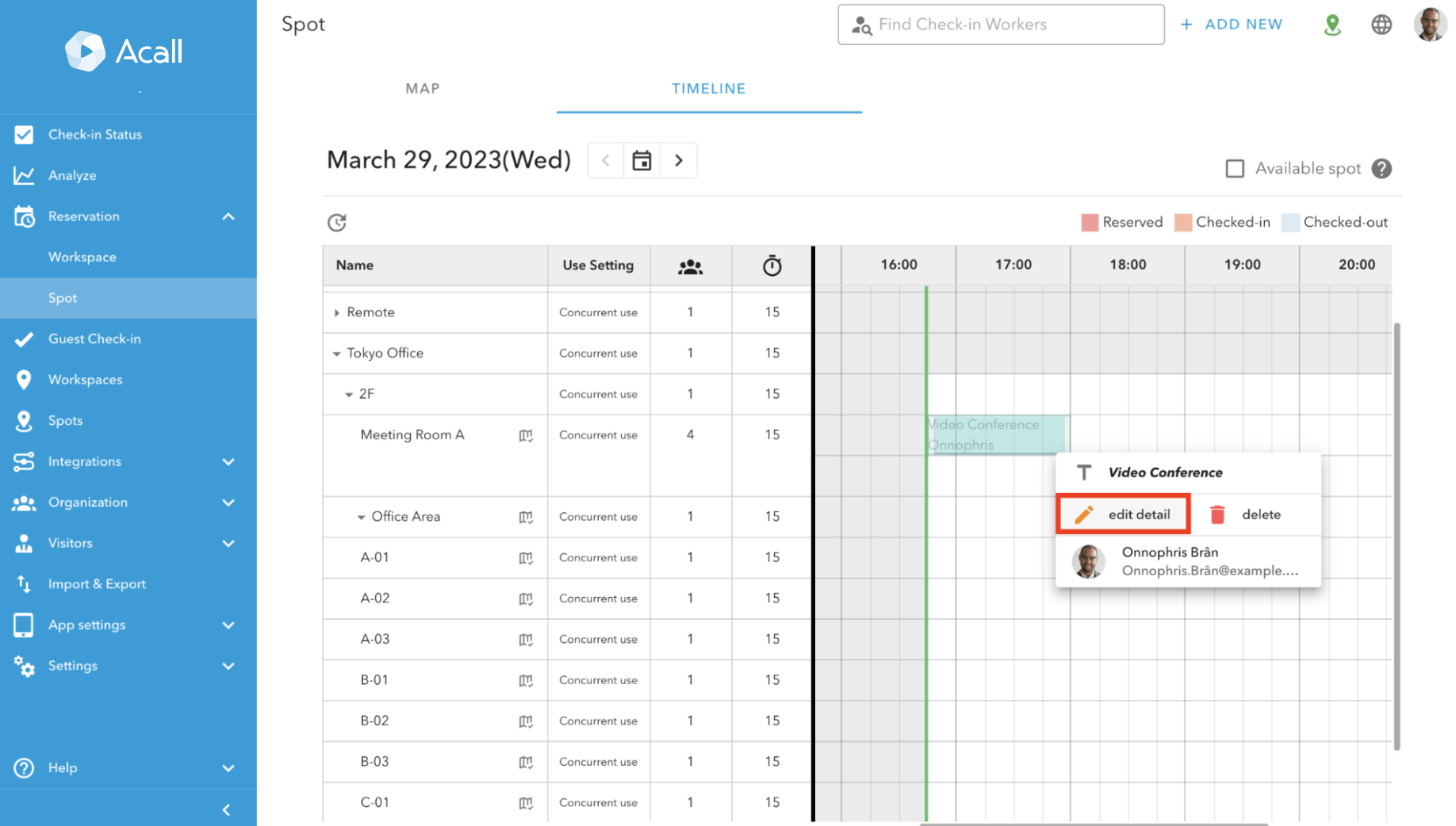The image size is (1456, 826).
Task: Click the question mark beside Available spot
Action: (x=1381, y=168)
